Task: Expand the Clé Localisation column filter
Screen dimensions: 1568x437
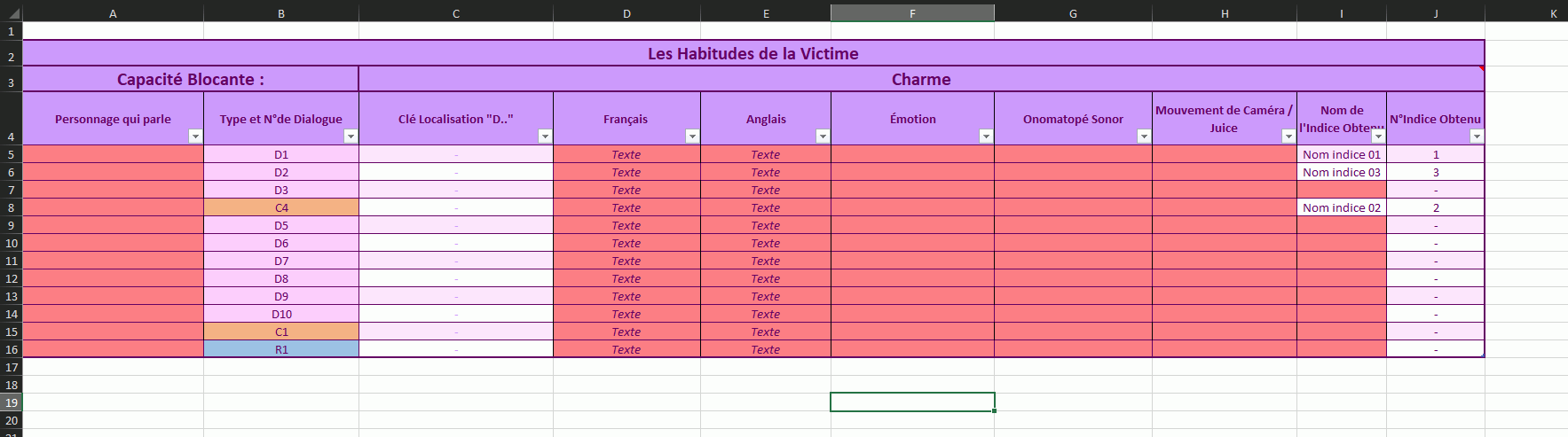Action: pyautogui.click(x=545, y=137)
